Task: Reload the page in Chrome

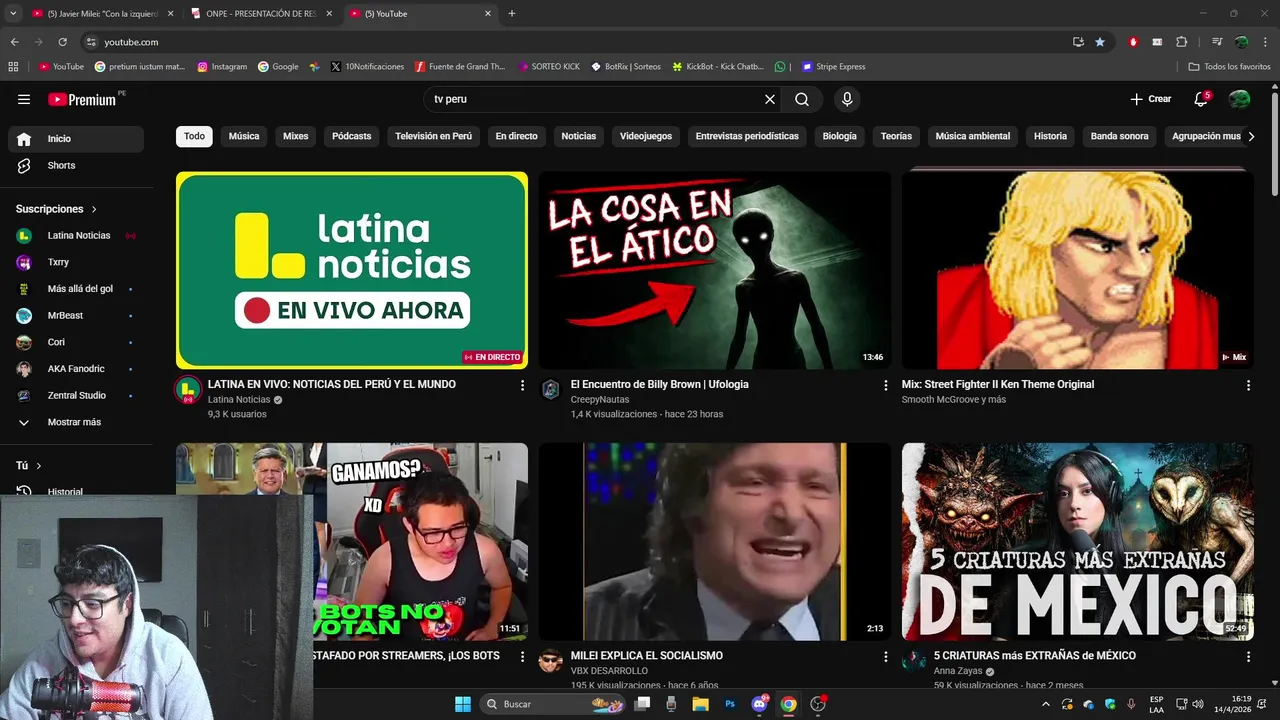Action: (62, 42)
